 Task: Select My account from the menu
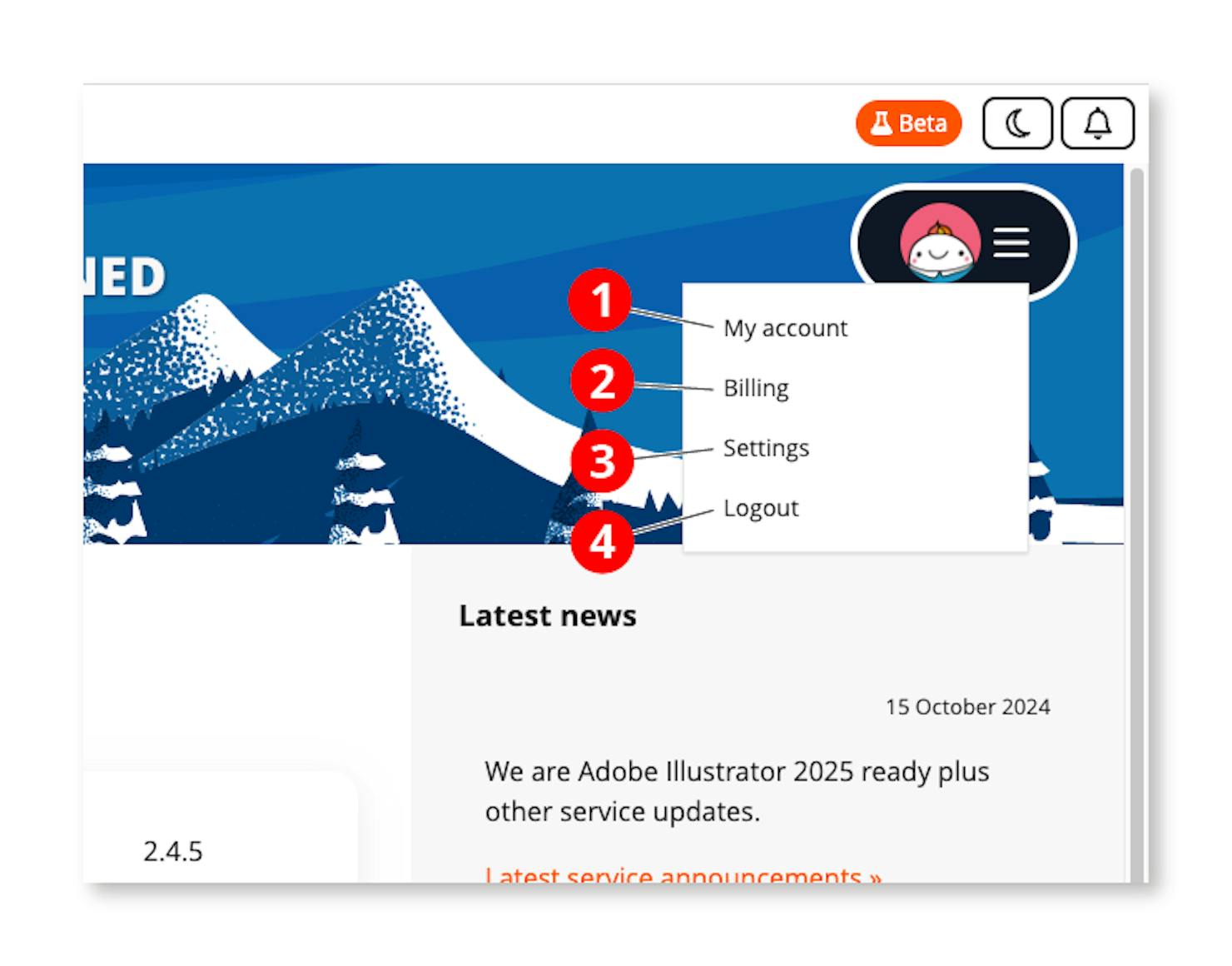coord(785,328)
